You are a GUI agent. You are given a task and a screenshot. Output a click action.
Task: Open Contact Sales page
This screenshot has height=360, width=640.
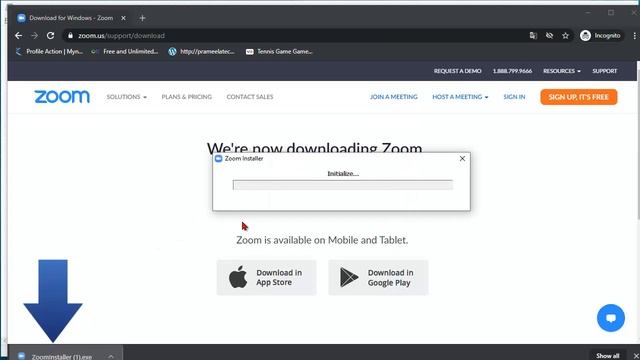pyautogui.click(x=250, y=97)
